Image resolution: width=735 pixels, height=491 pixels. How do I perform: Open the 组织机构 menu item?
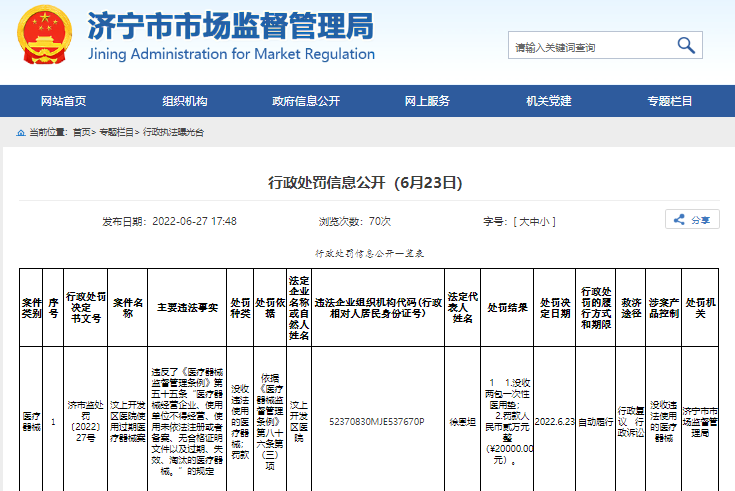tap(185, 101)
